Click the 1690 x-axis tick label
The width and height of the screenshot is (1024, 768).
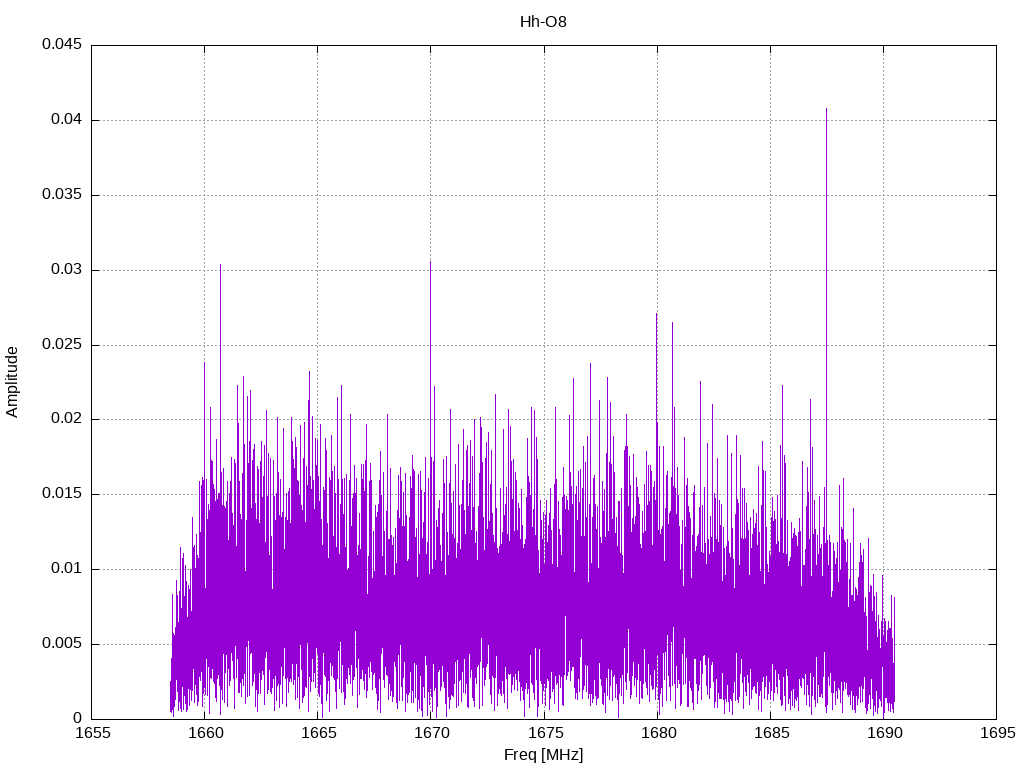[x=884, y=733]
